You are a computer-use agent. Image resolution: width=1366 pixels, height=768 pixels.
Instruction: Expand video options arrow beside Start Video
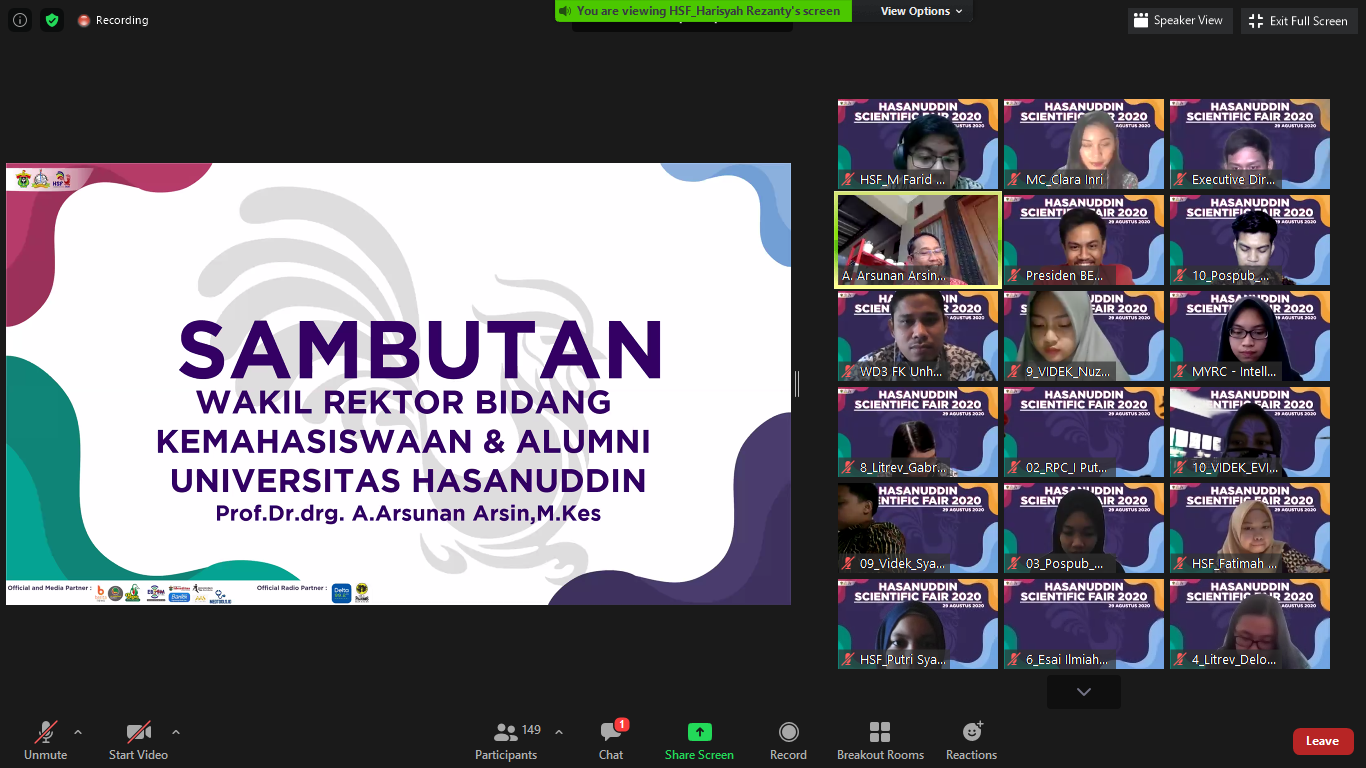click(176, 732)
